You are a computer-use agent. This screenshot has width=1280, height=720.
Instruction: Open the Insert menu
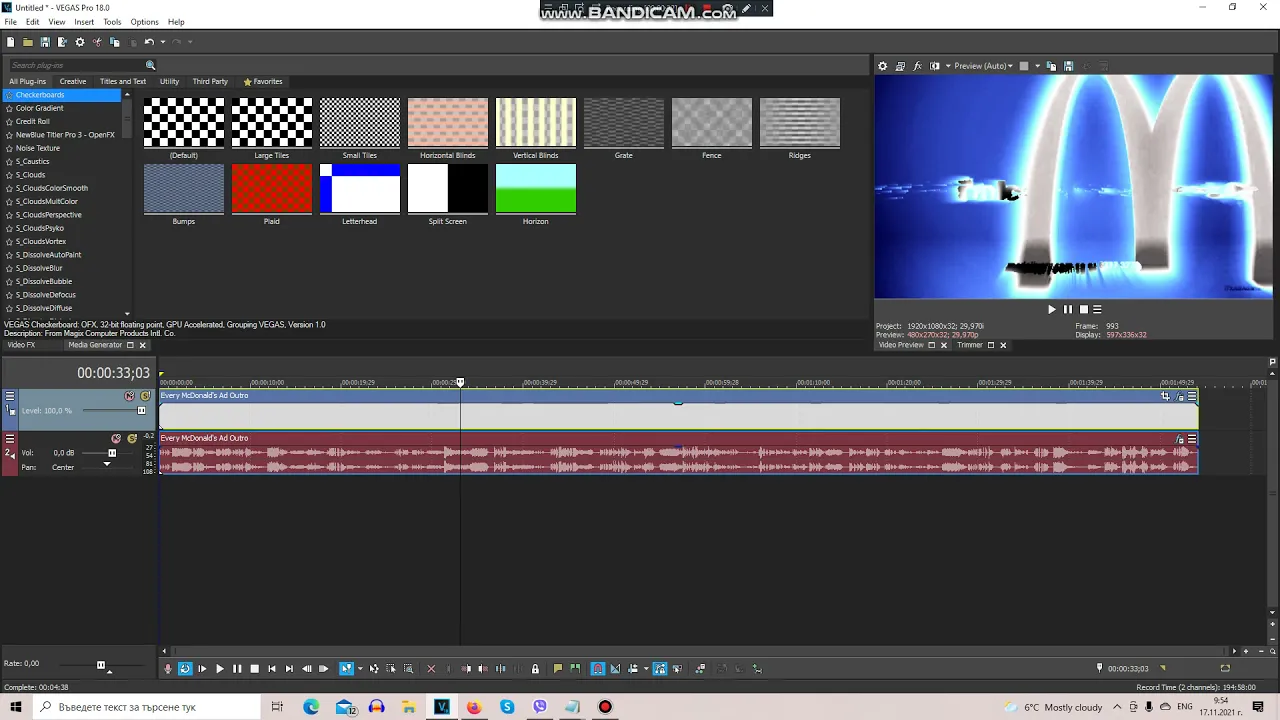84,22
